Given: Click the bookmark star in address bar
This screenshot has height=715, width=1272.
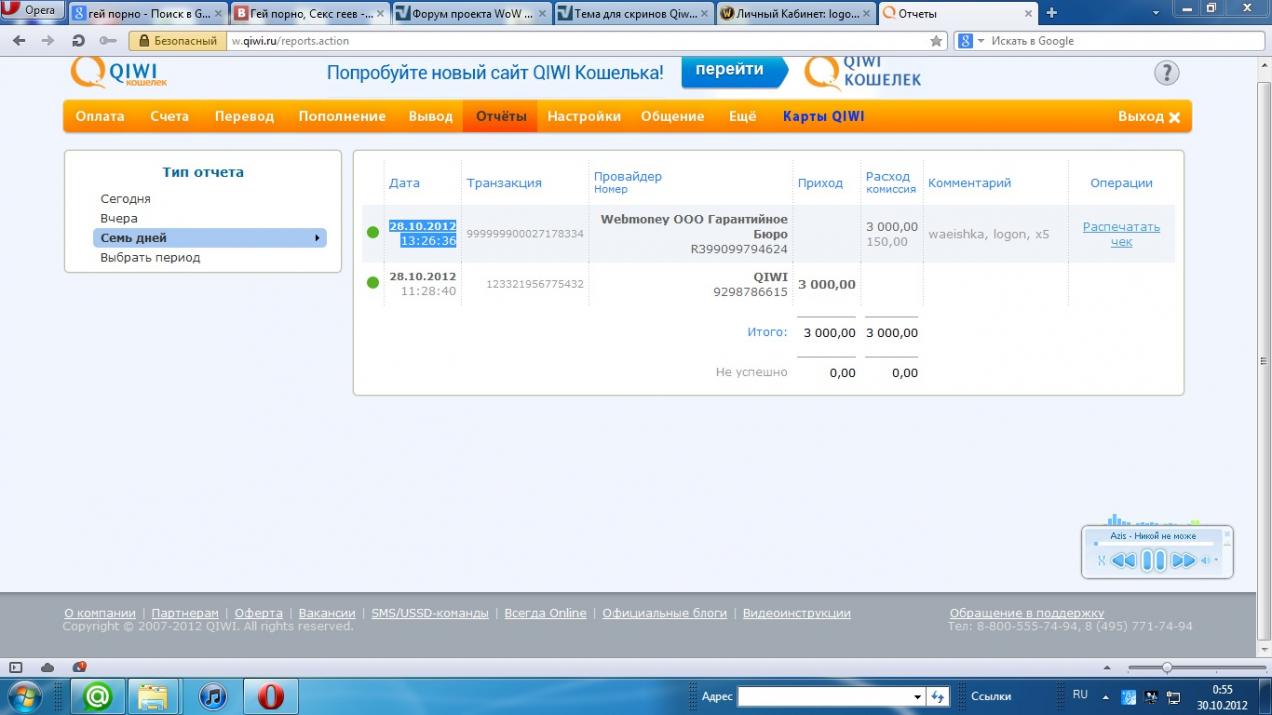Looking at the screenshot, I should pos(936,41).
